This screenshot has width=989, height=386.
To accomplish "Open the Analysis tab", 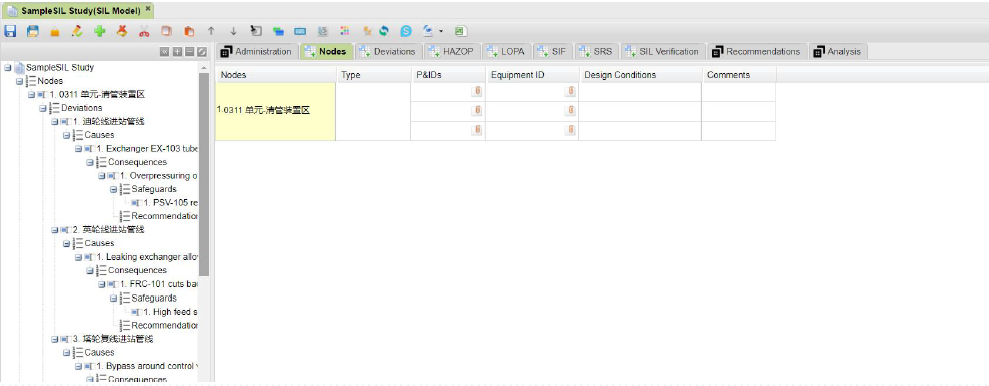I will coord(838,52).
